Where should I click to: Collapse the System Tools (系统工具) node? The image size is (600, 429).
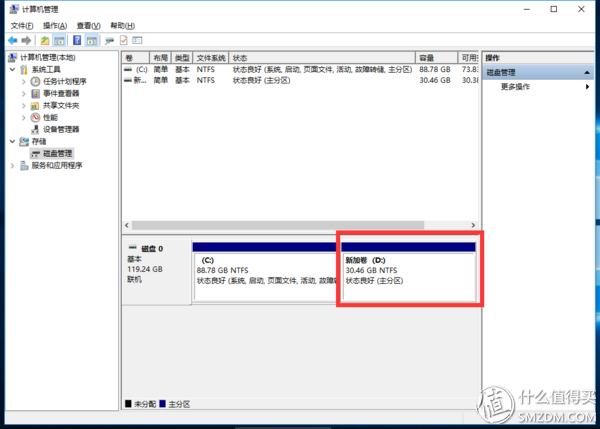12,70
